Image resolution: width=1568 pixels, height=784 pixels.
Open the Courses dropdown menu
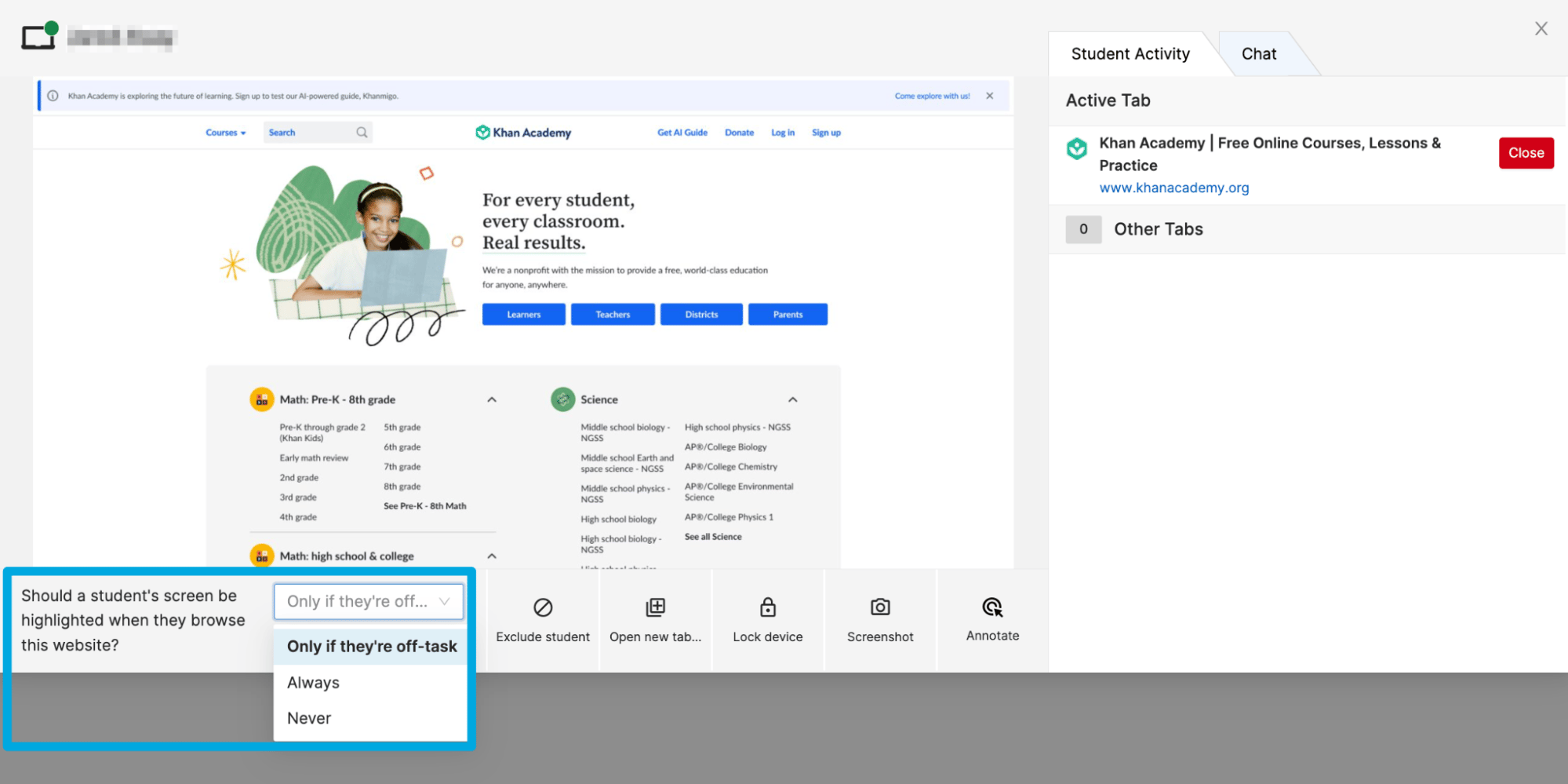[x=226, y=133]
